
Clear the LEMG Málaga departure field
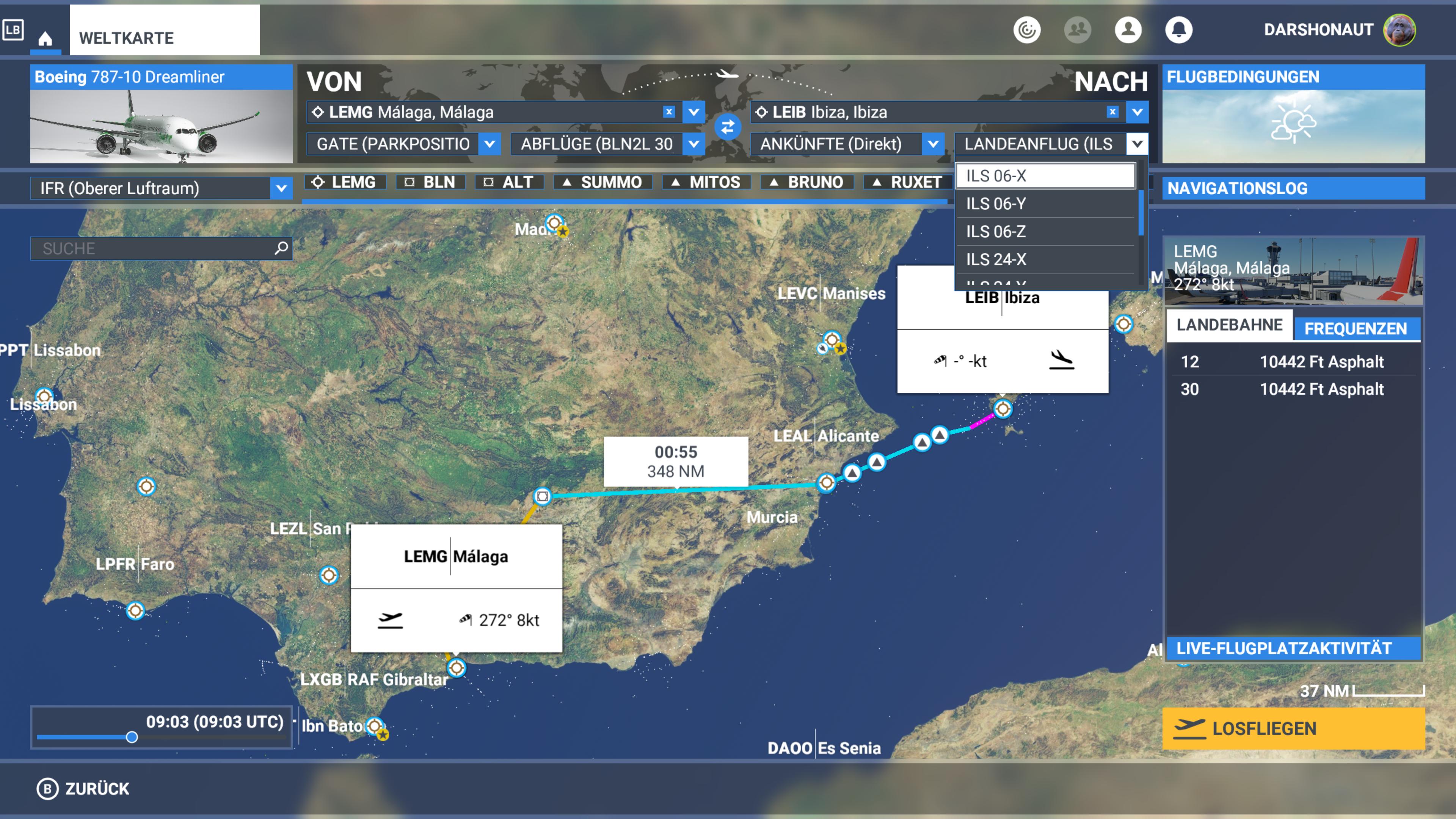click(668, 112)
